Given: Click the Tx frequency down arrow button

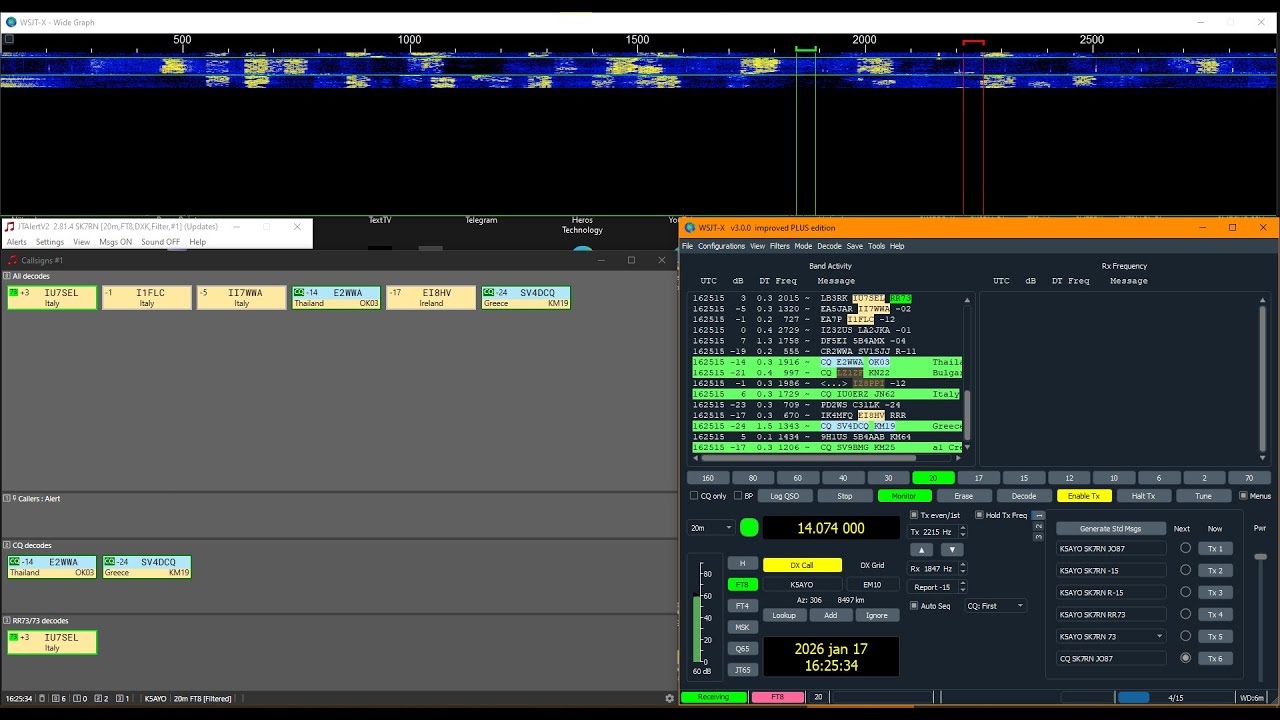Looking at the screenshot, I should point(952,549).
